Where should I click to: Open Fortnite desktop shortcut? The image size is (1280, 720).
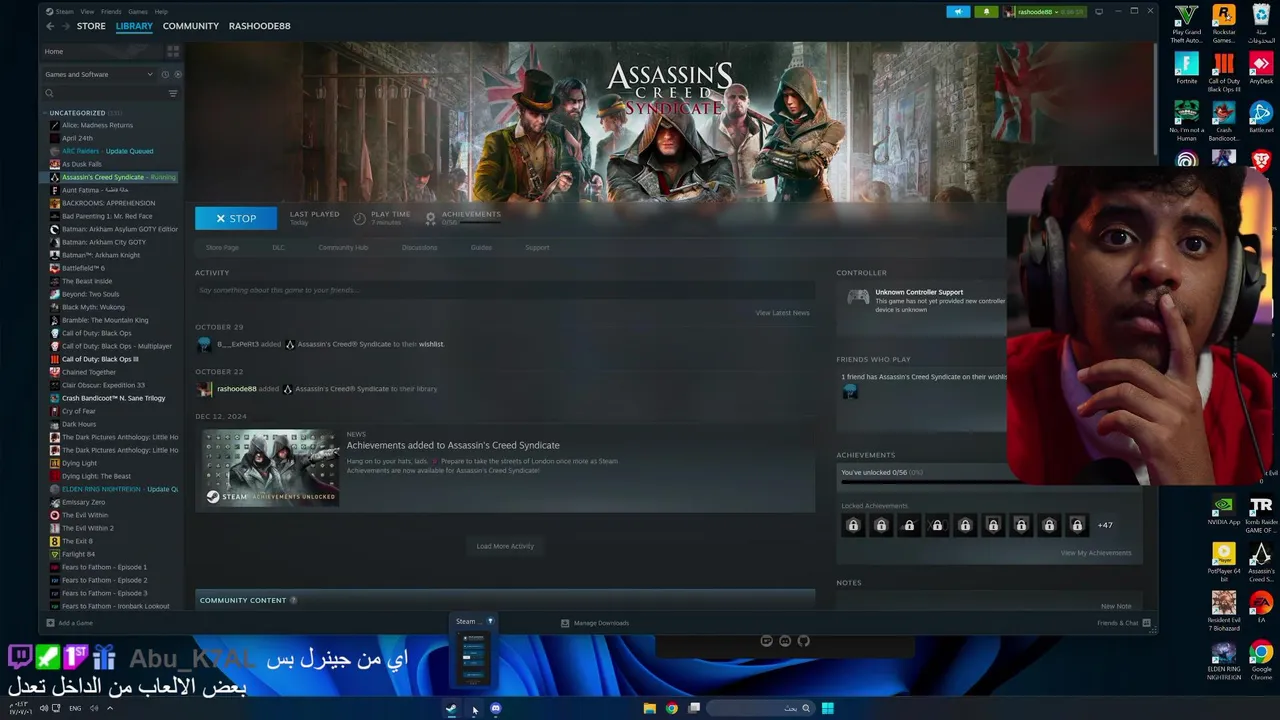click(1186, 70)
